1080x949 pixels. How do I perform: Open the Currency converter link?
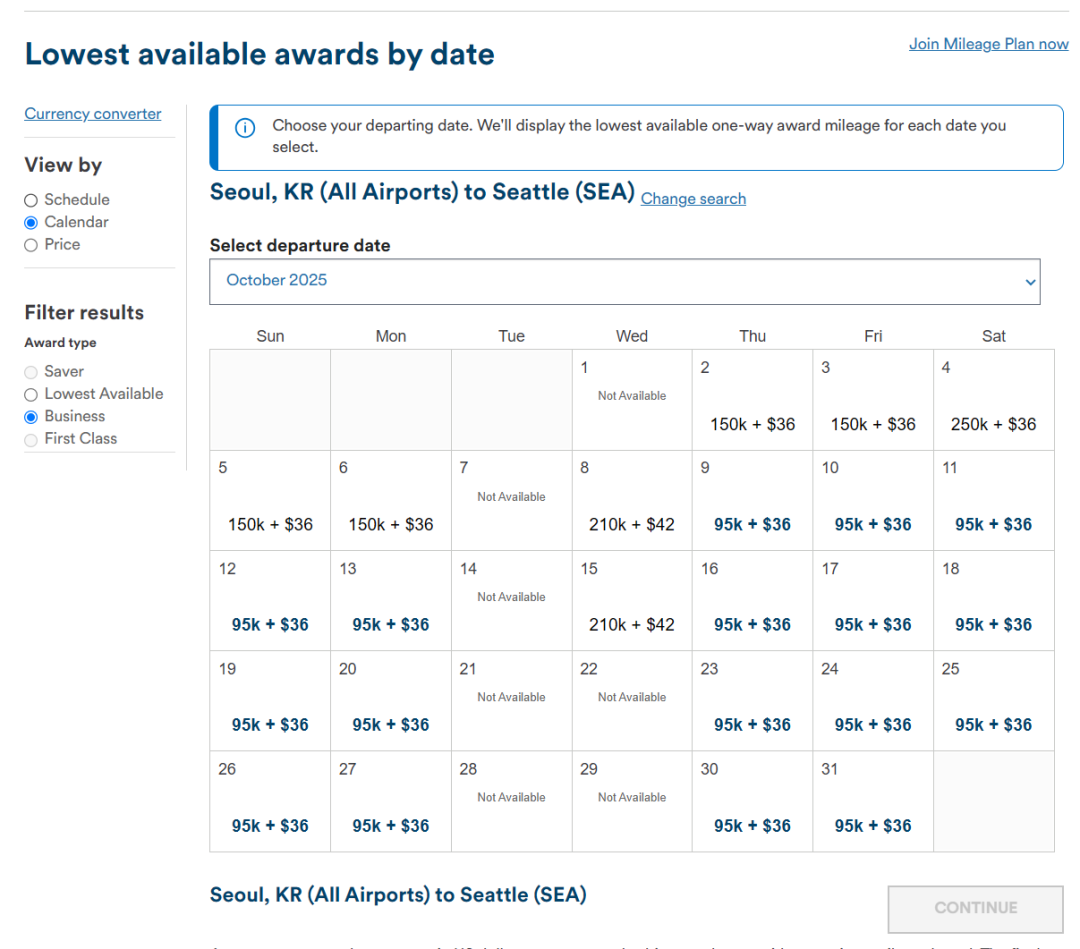point(93,114)
